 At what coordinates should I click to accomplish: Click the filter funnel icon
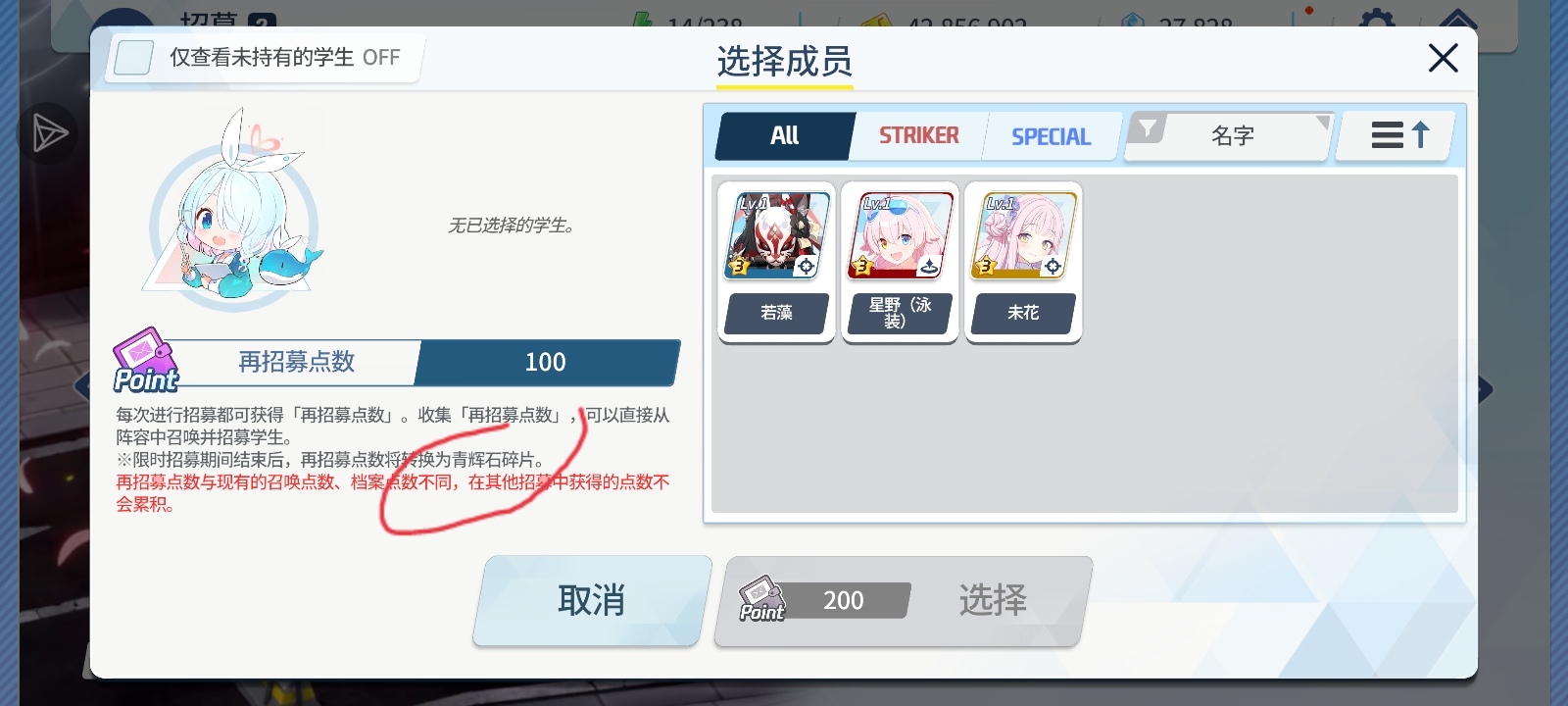click(1147, 128)
